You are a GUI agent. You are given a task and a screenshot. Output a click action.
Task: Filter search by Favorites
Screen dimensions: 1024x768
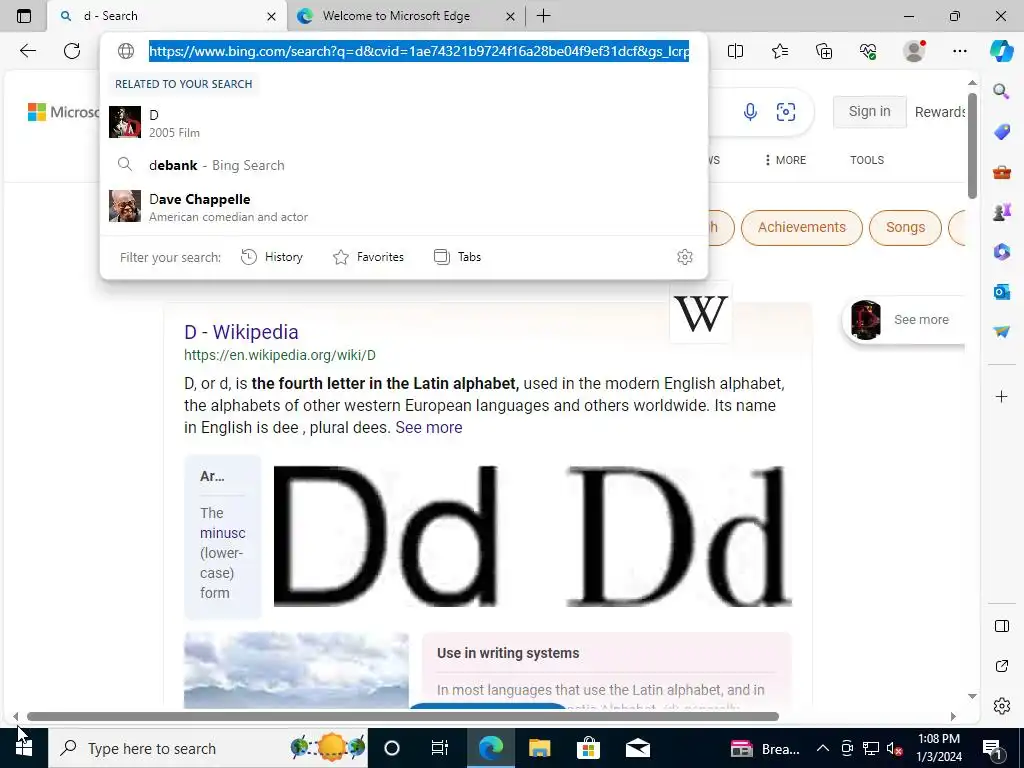pyautogui.click(x=368, y=257)
